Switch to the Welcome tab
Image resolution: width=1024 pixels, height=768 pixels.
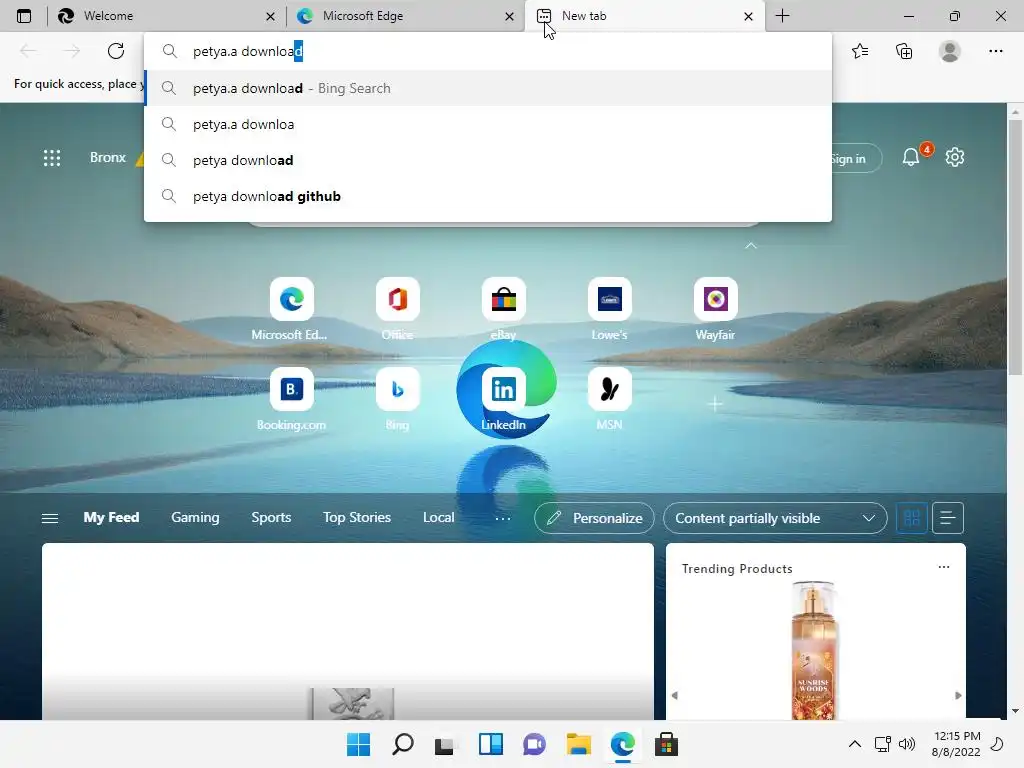167,16
